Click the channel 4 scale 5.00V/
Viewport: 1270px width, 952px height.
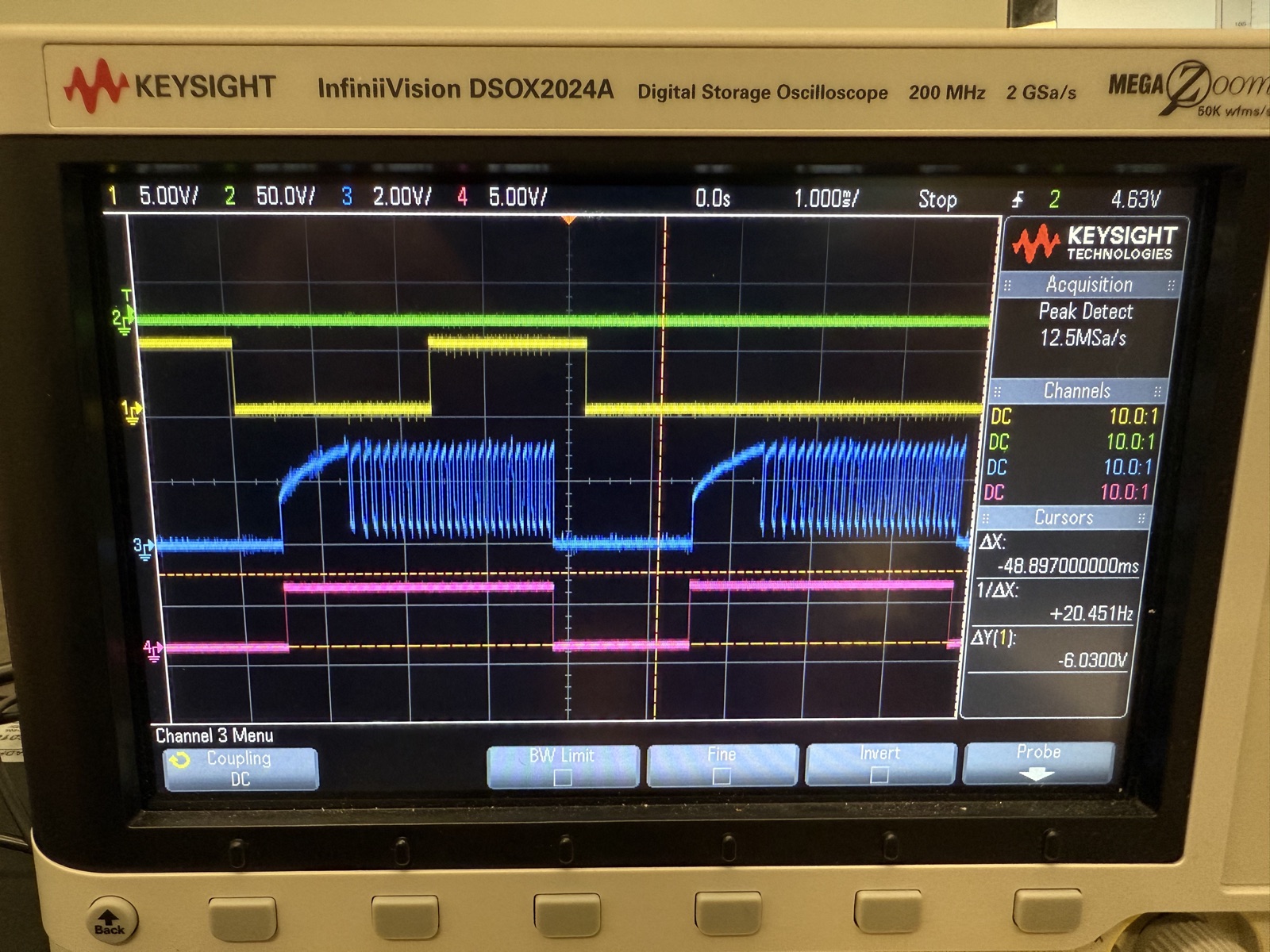518,197
